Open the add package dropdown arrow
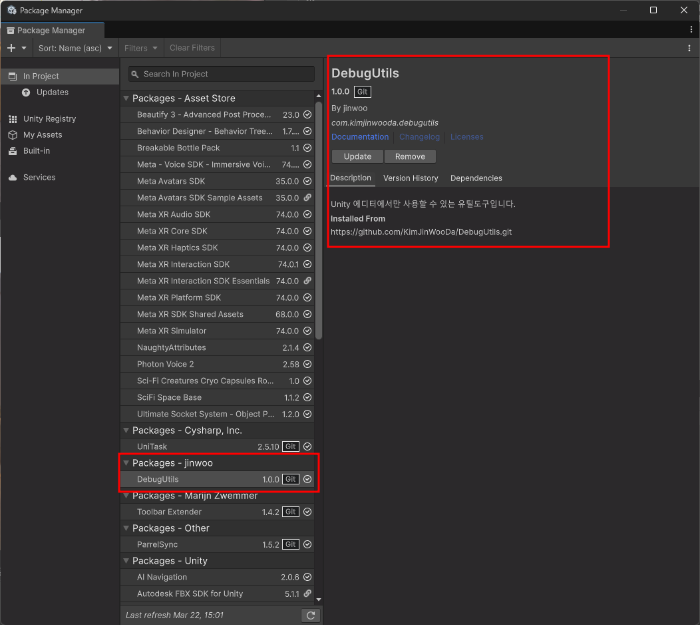This screenshot has width=700, height=625. [24, 48]
